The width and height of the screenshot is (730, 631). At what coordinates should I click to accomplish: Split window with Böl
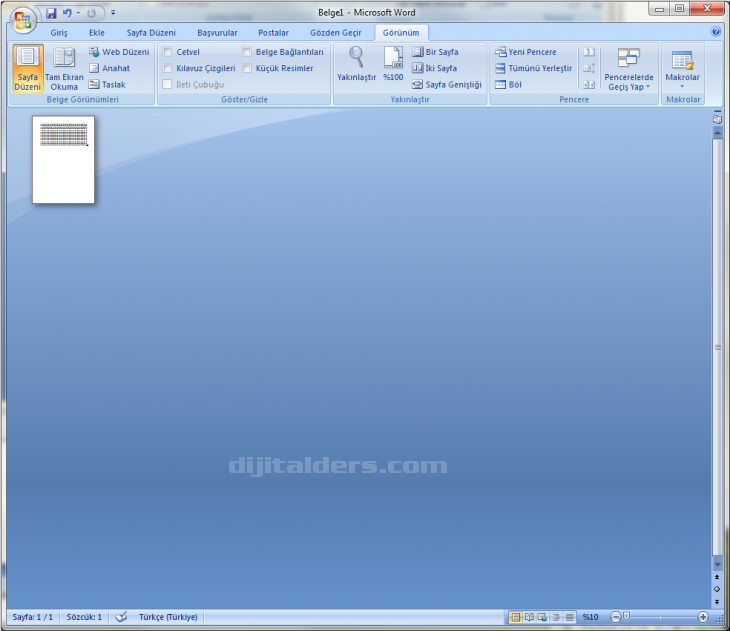(508, 84)
